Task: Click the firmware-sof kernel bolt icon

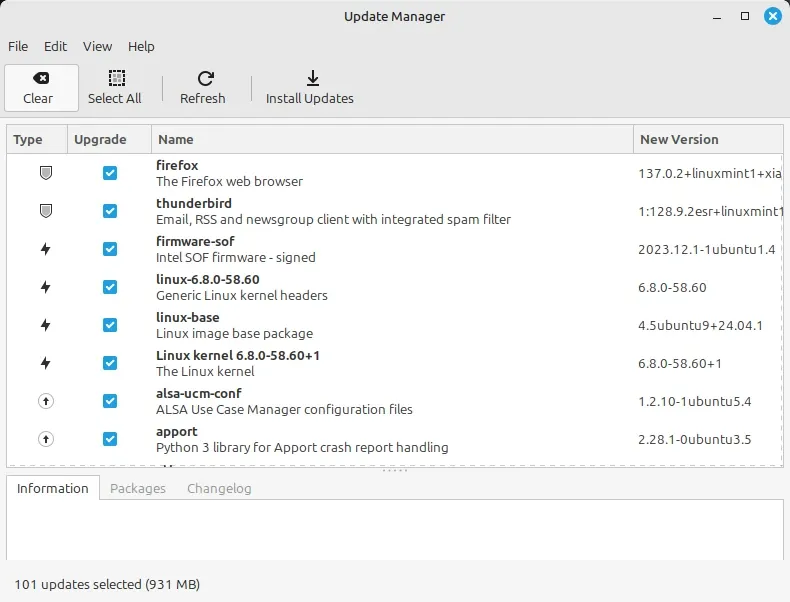Action: (x=46, y=249)
